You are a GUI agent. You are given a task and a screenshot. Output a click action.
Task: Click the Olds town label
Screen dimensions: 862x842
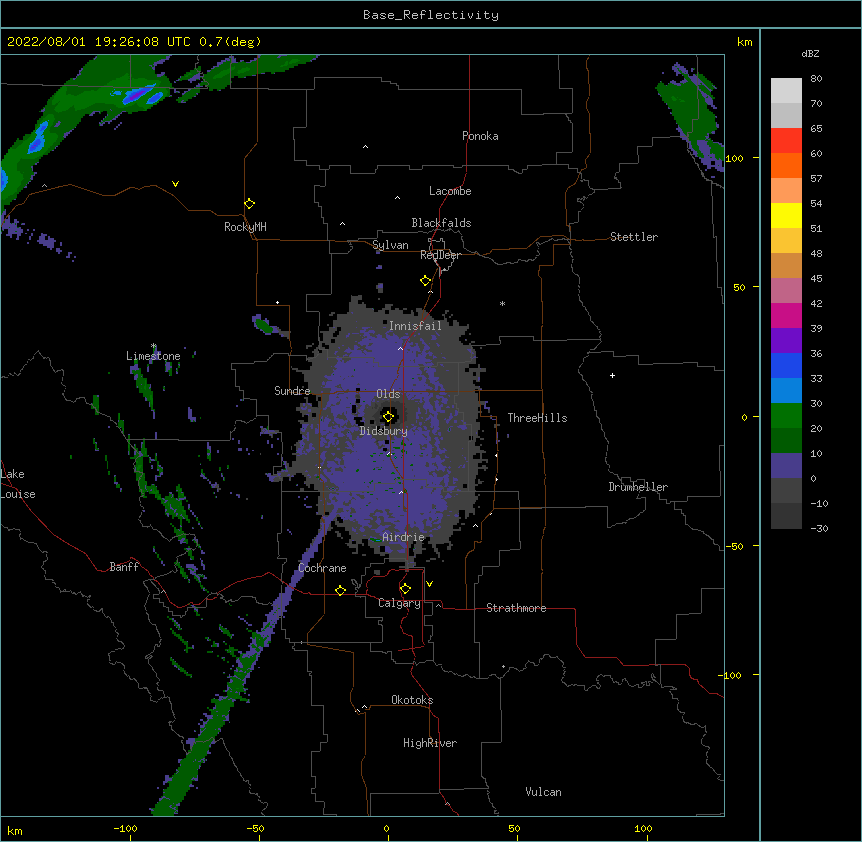[x=388, y=394]
